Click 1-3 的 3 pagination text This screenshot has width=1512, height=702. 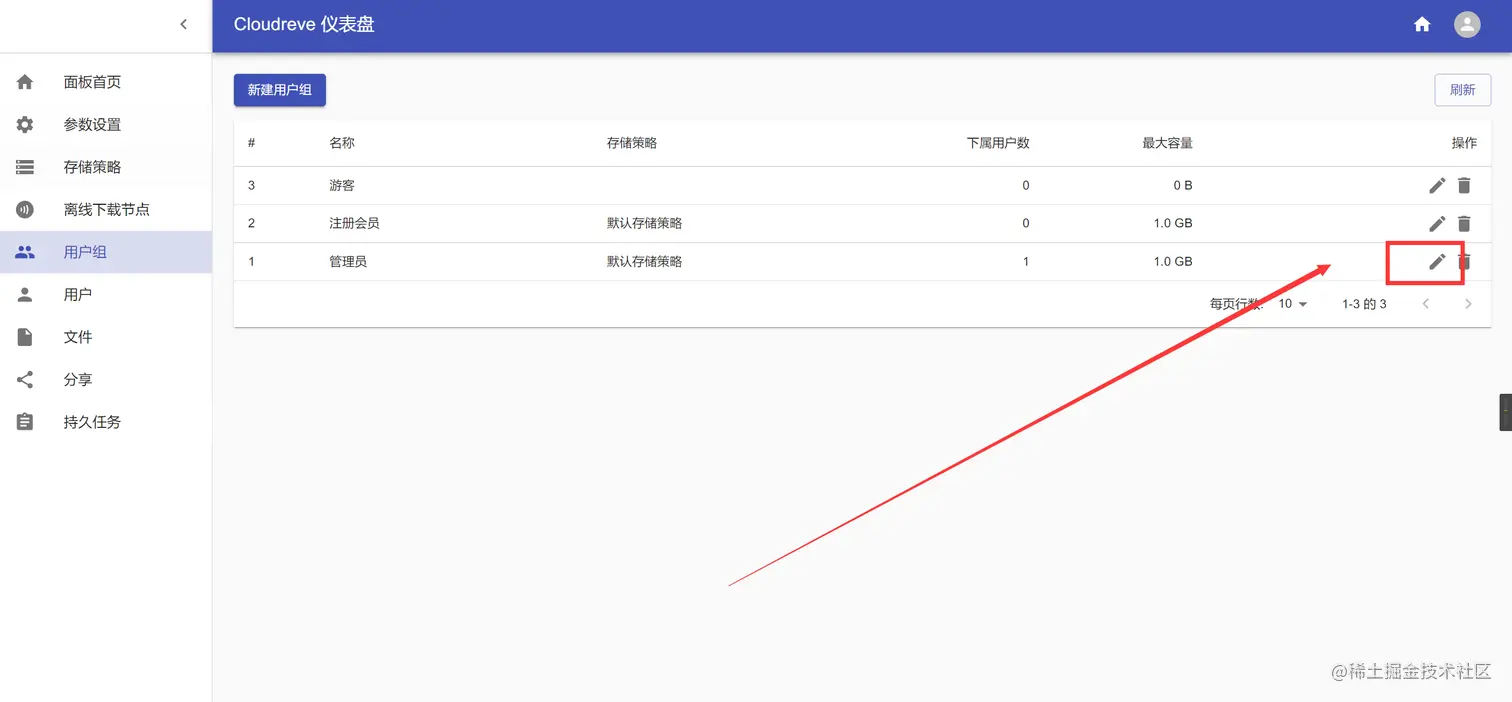click(1364, 304)
